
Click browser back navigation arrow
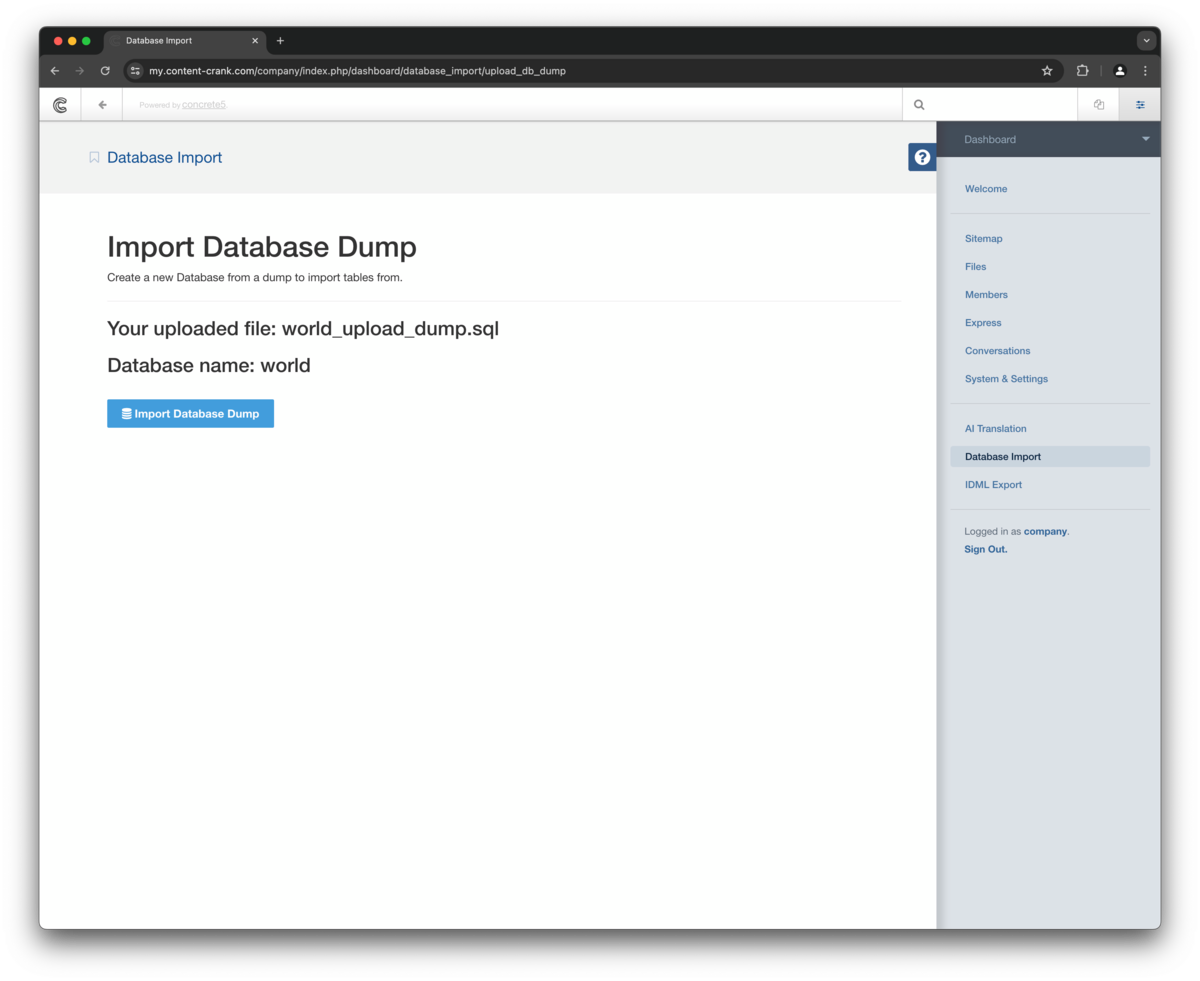pos(55,71)
